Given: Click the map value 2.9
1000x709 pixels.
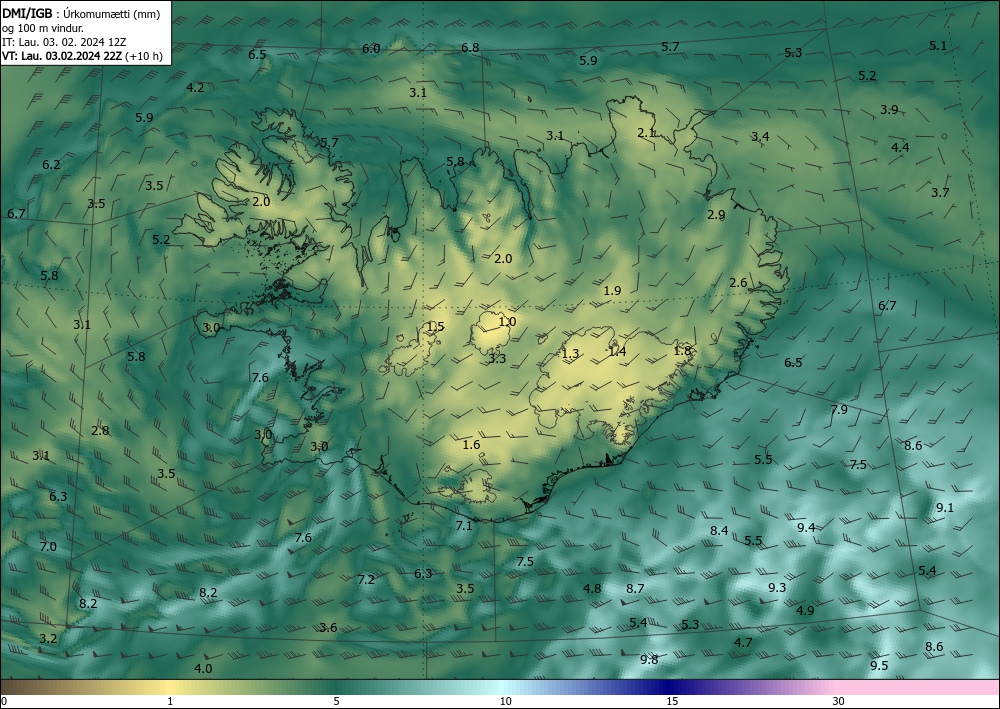Looking at the screenshot, I should 716,215.
